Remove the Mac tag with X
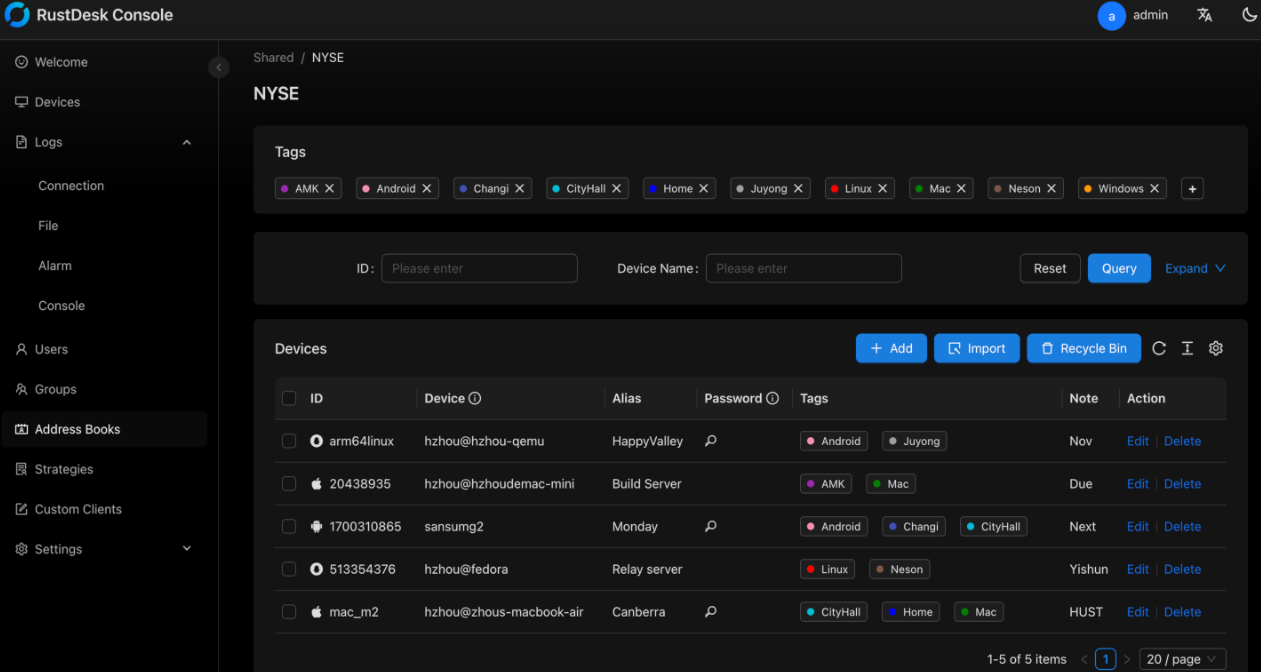Screen dimensions: 1261x672 click(962, 188)
